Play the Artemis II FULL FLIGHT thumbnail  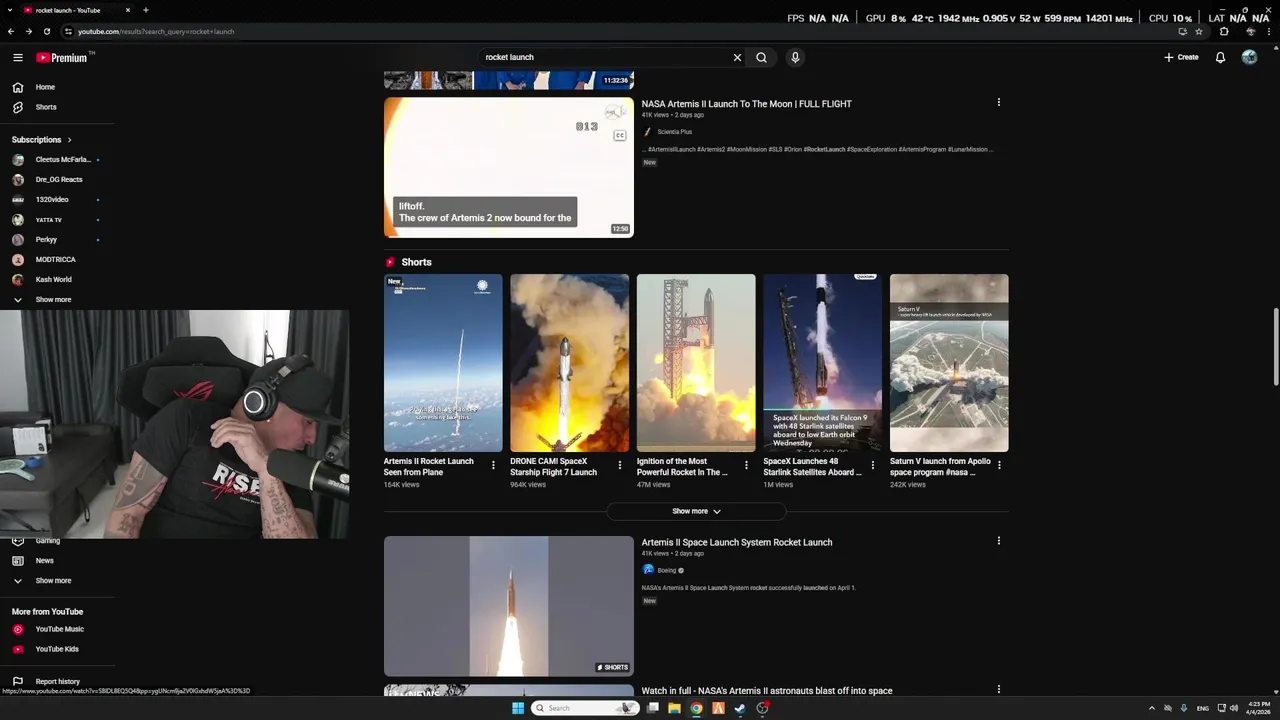pyautogui.click(x=509, y=167)
